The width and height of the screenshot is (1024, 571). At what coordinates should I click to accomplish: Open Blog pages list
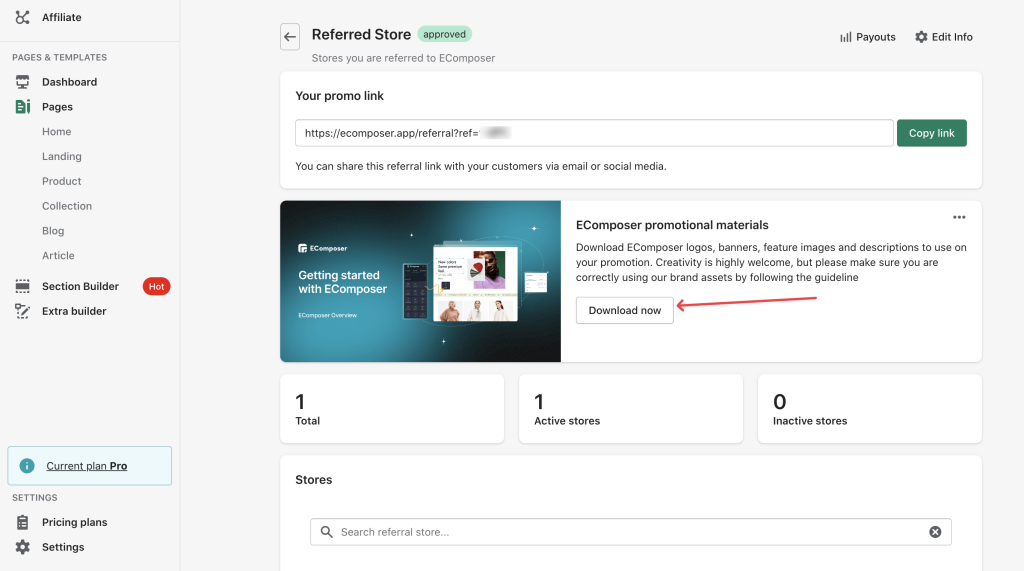[x=53, y=231]
